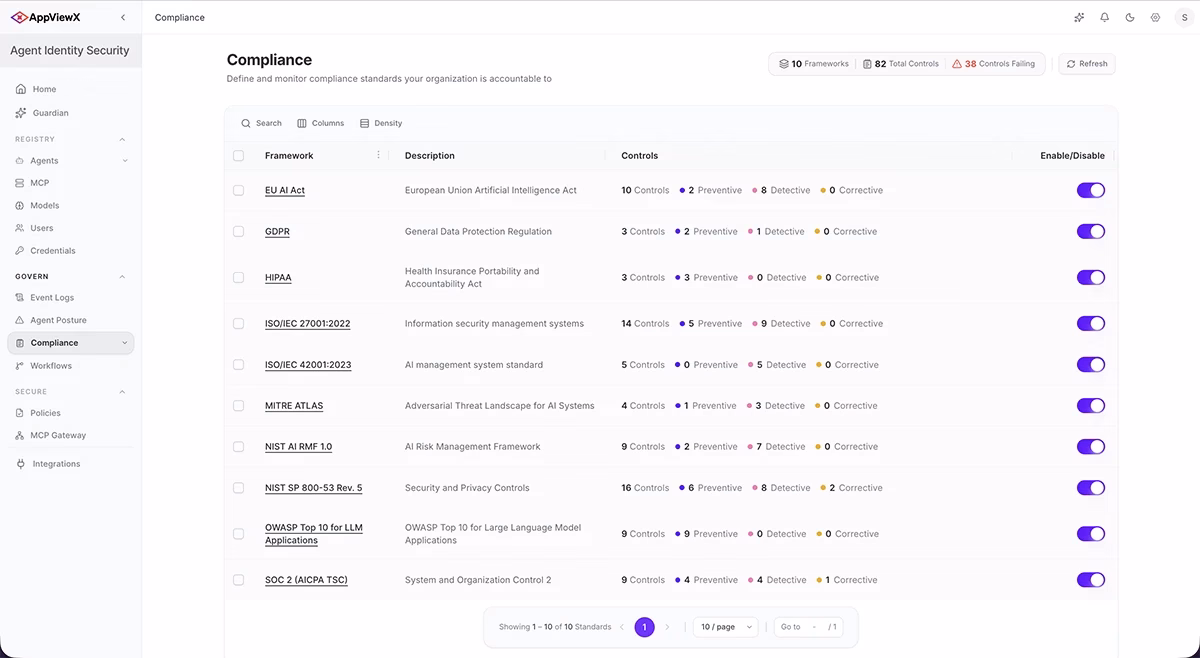The height and width of the screenshot is (658, 1200).
Task: Click page 1 pagination button
Action: 645,627
